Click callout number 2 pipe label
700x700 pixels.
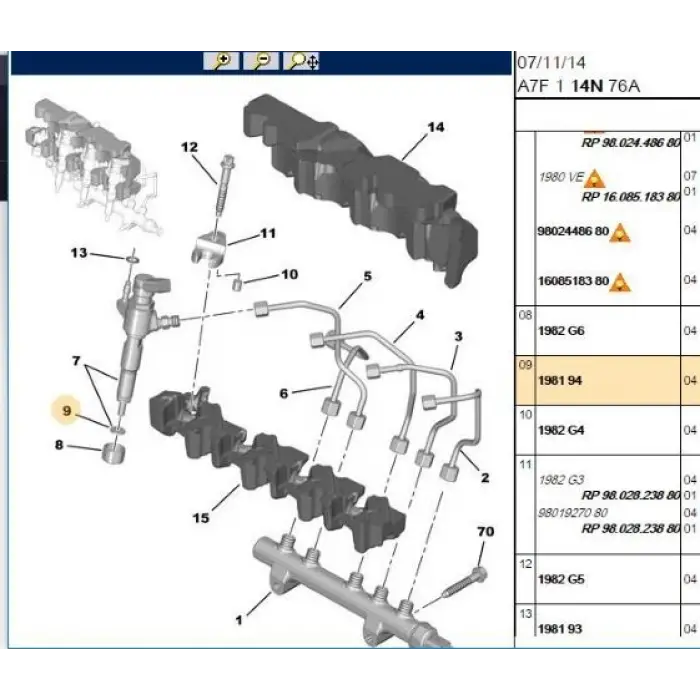(x=485, y=478)
